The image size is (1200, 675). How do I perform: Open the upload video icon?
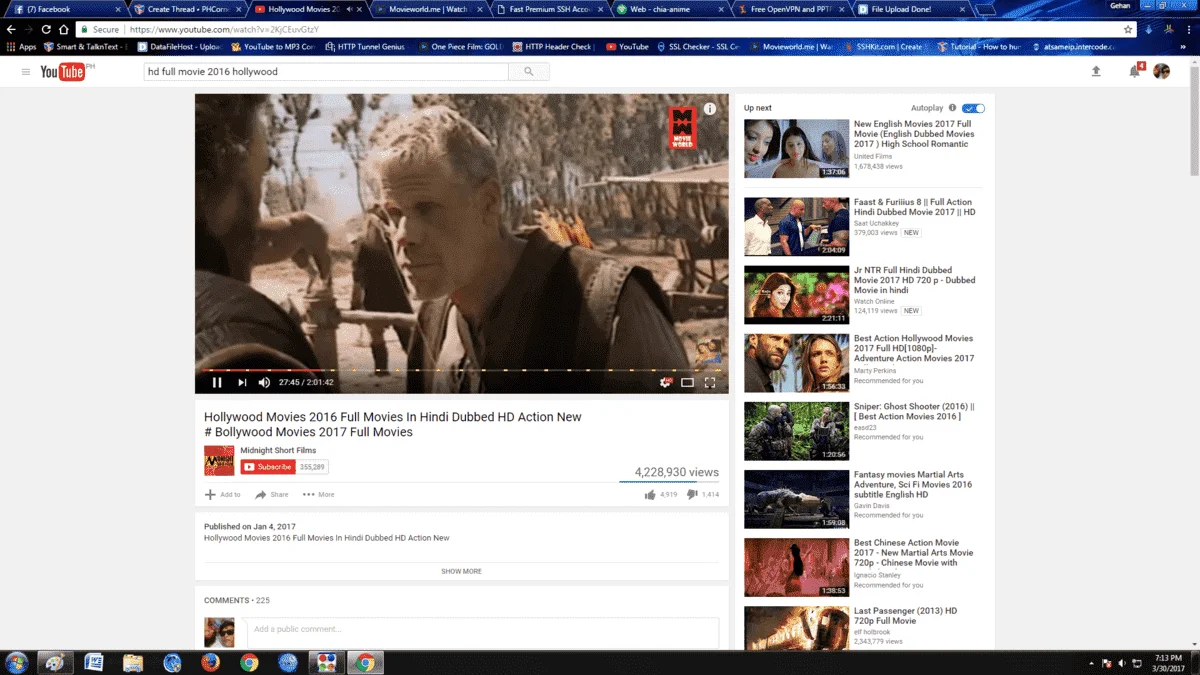click(1096, 72)
